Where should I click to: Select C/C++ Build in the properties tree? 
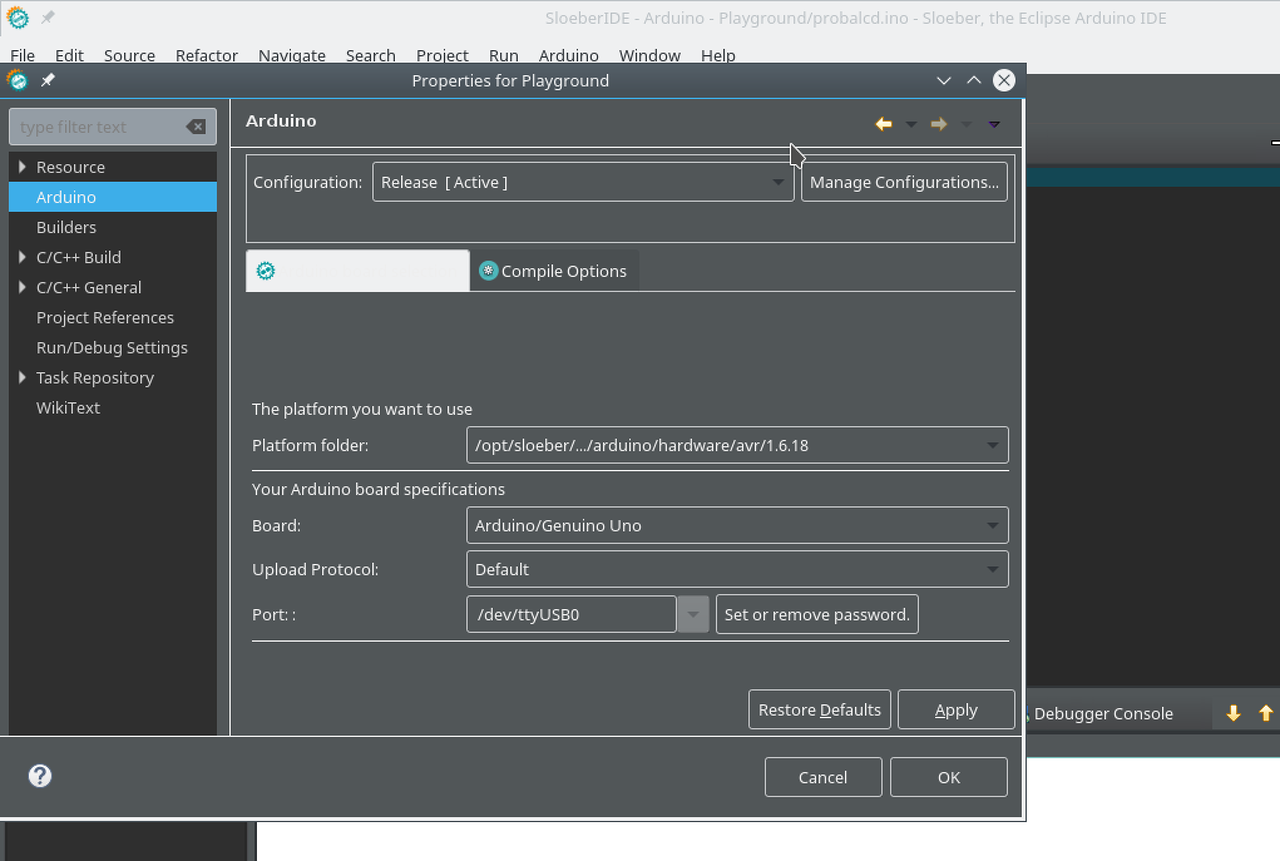tap(78, 257)
